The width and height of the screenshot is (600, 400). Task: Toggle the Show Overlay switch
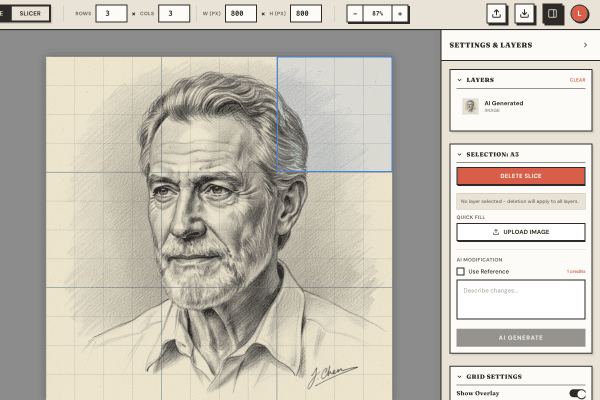click(x=577, y=394)
